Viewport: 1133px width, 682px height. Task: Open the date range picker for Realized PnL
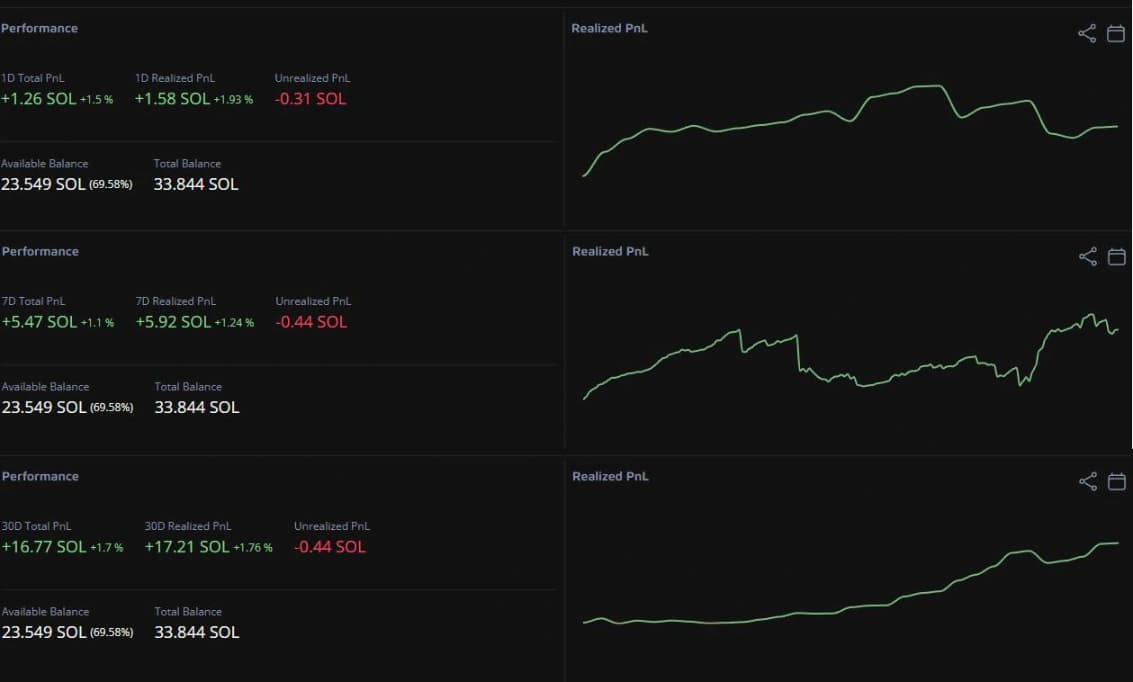tap(1116, 33)
